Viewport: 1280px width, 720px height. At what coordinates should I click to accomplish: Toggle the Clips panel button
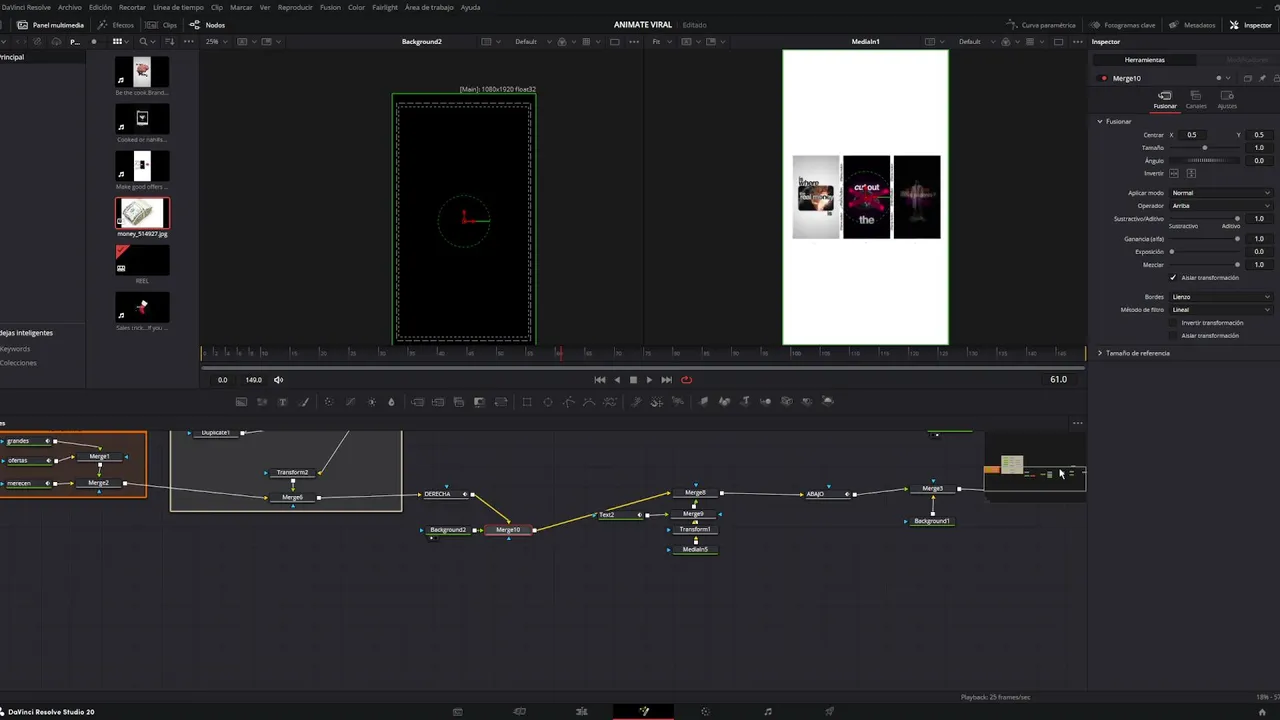(x=161, y=25)
